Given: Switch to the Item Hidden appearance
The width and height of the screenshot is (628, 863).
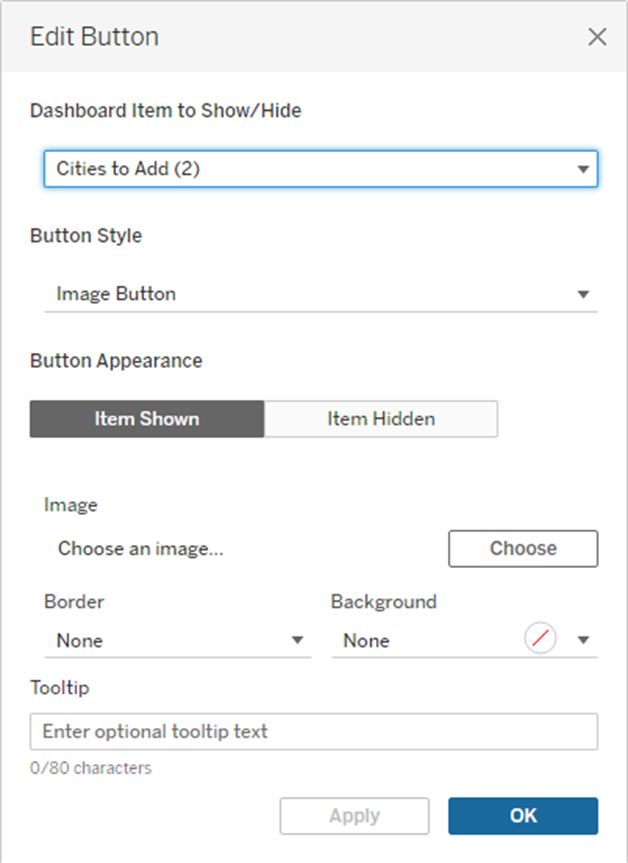Looking at the screenshot, I should click(x=381, y=419).
